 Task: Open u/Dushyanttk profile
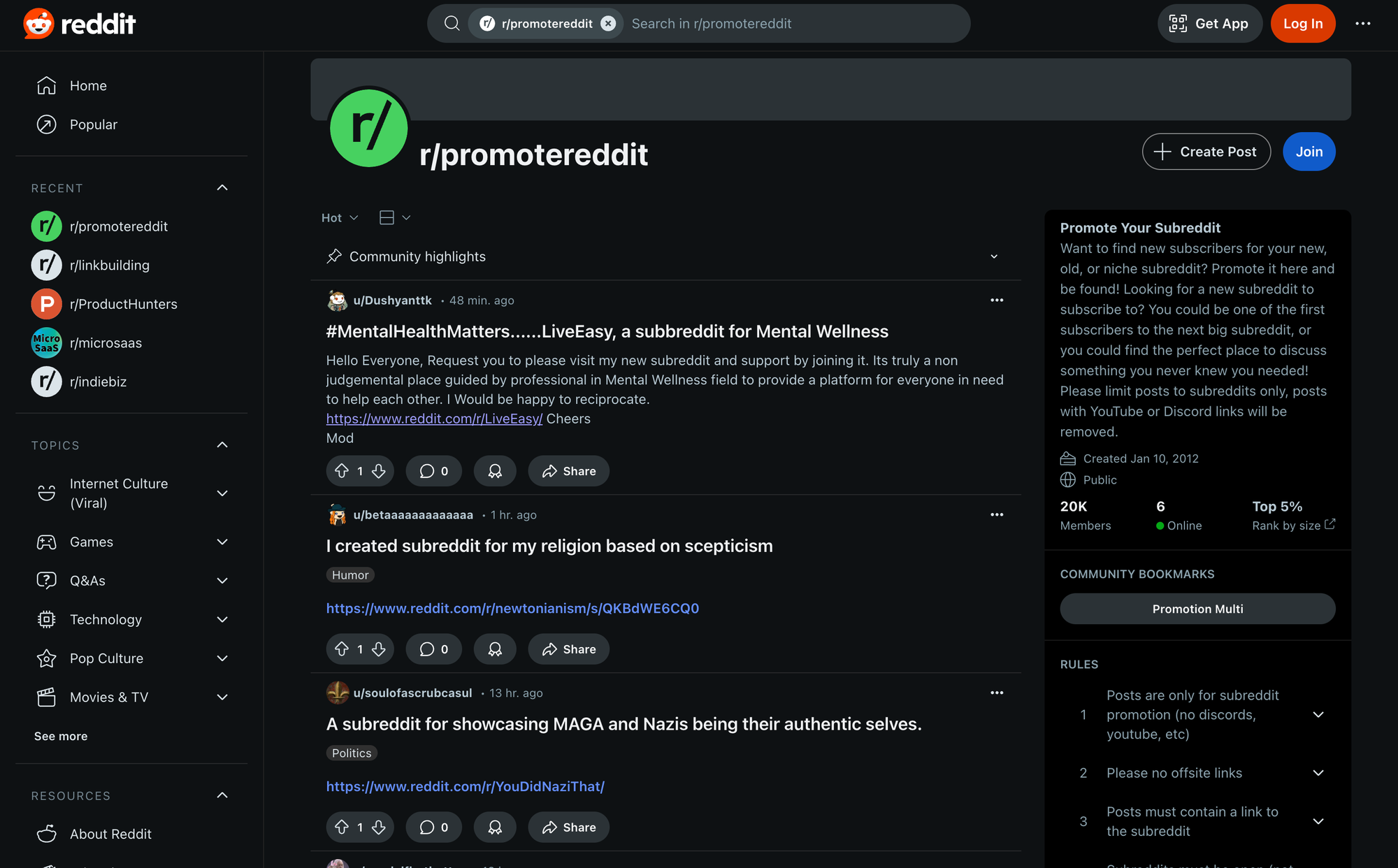pos(392,301)
